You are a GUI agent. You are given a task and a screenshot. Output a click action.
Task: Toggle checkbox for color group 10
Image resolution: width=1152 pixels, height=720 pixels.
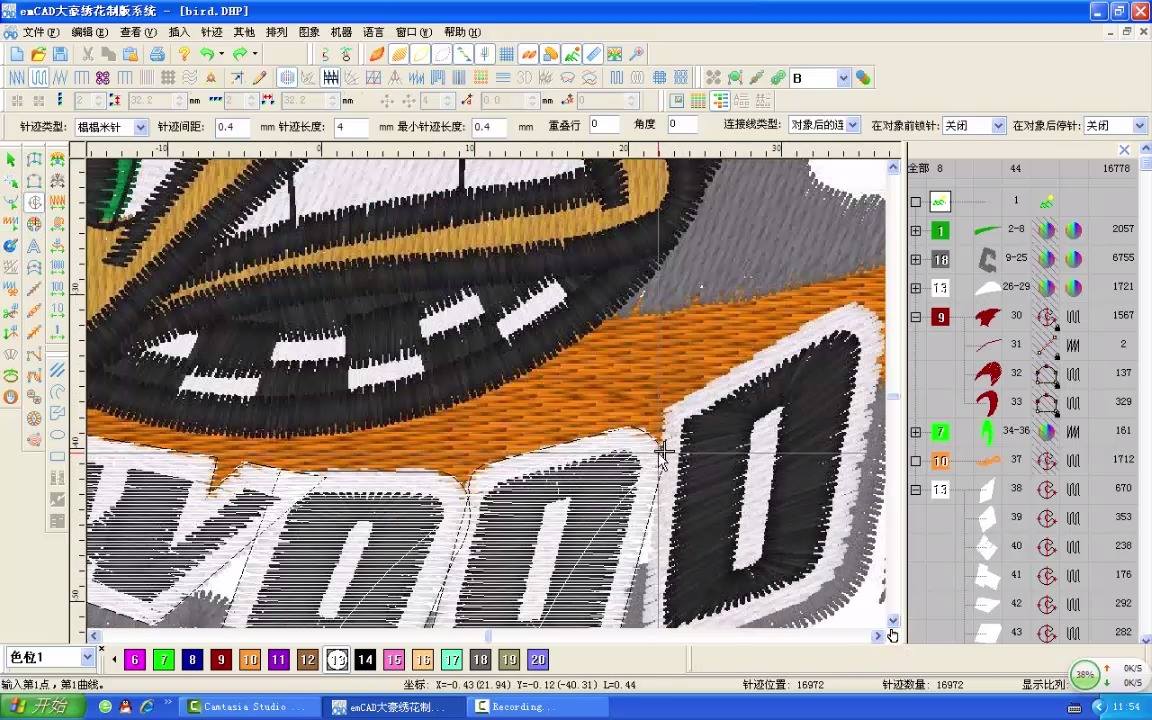pyautogui.click(x=915, y=461)
